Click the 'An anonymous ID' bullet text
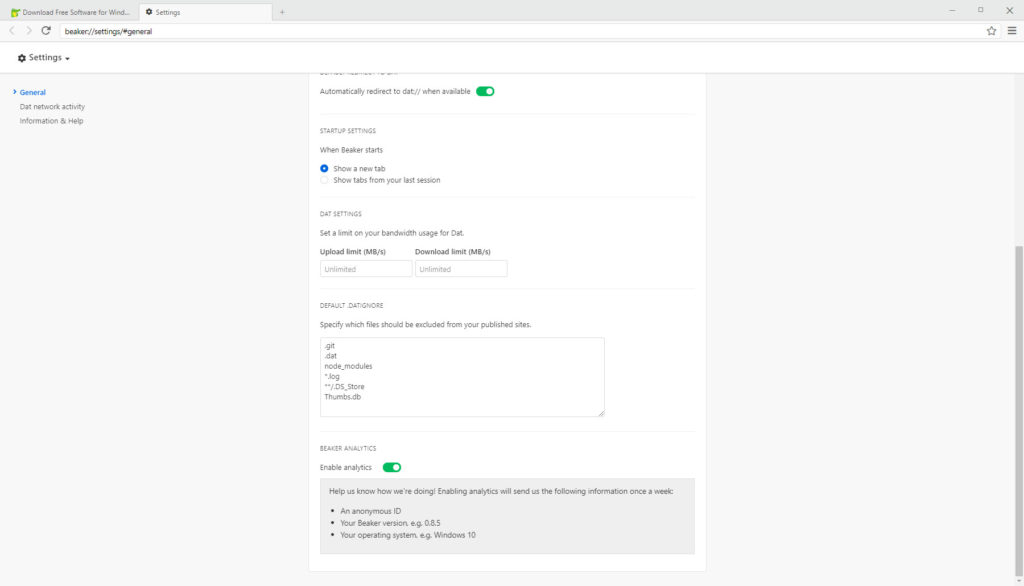The height and width of the screenshot is (586, 1024). point(371,511)
